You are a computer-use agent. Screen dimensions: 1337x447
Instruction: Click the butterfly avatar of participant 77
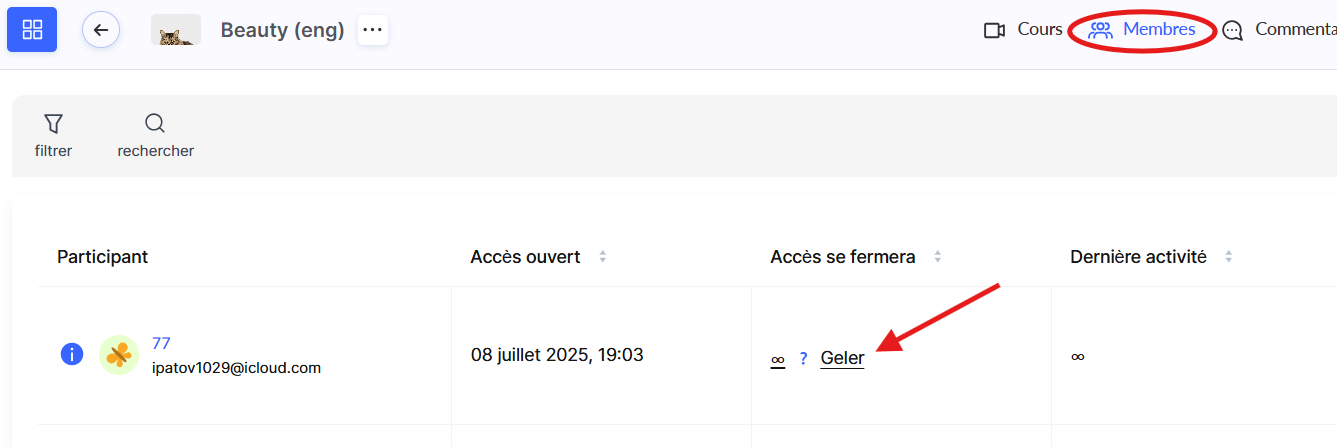119,355
